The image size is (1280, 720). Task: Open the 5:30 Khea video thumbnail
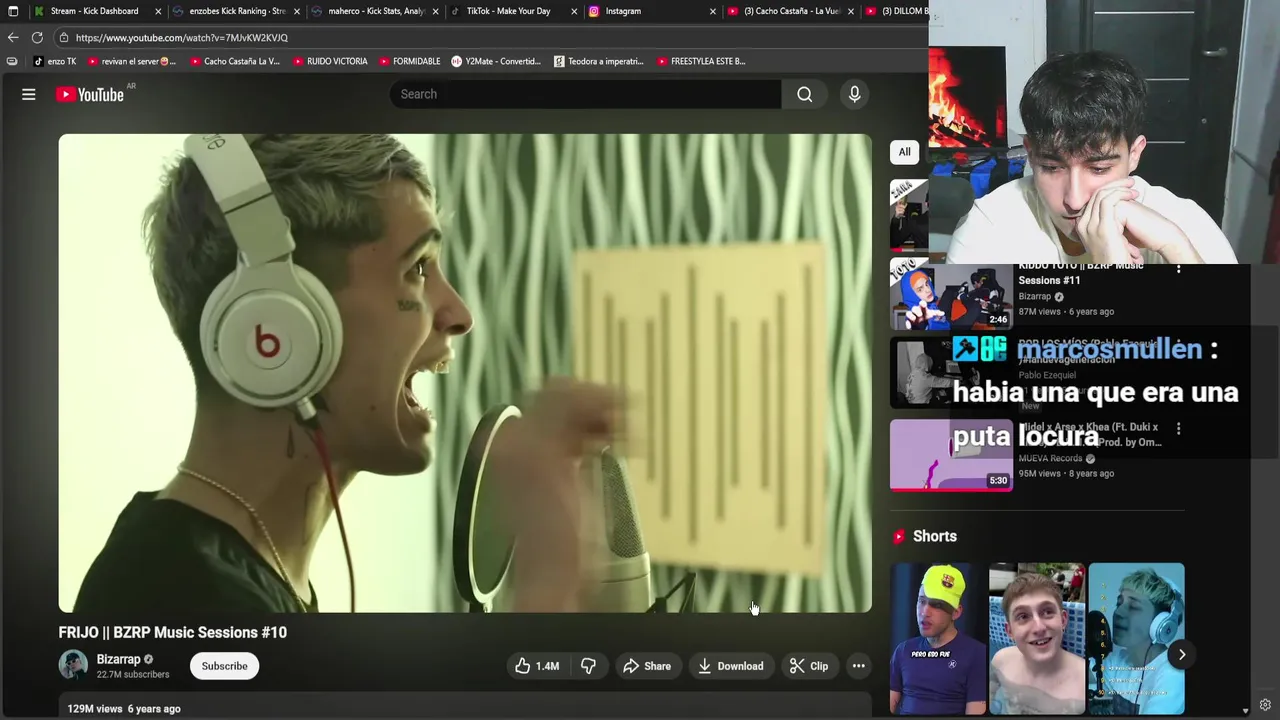(951, 455)
